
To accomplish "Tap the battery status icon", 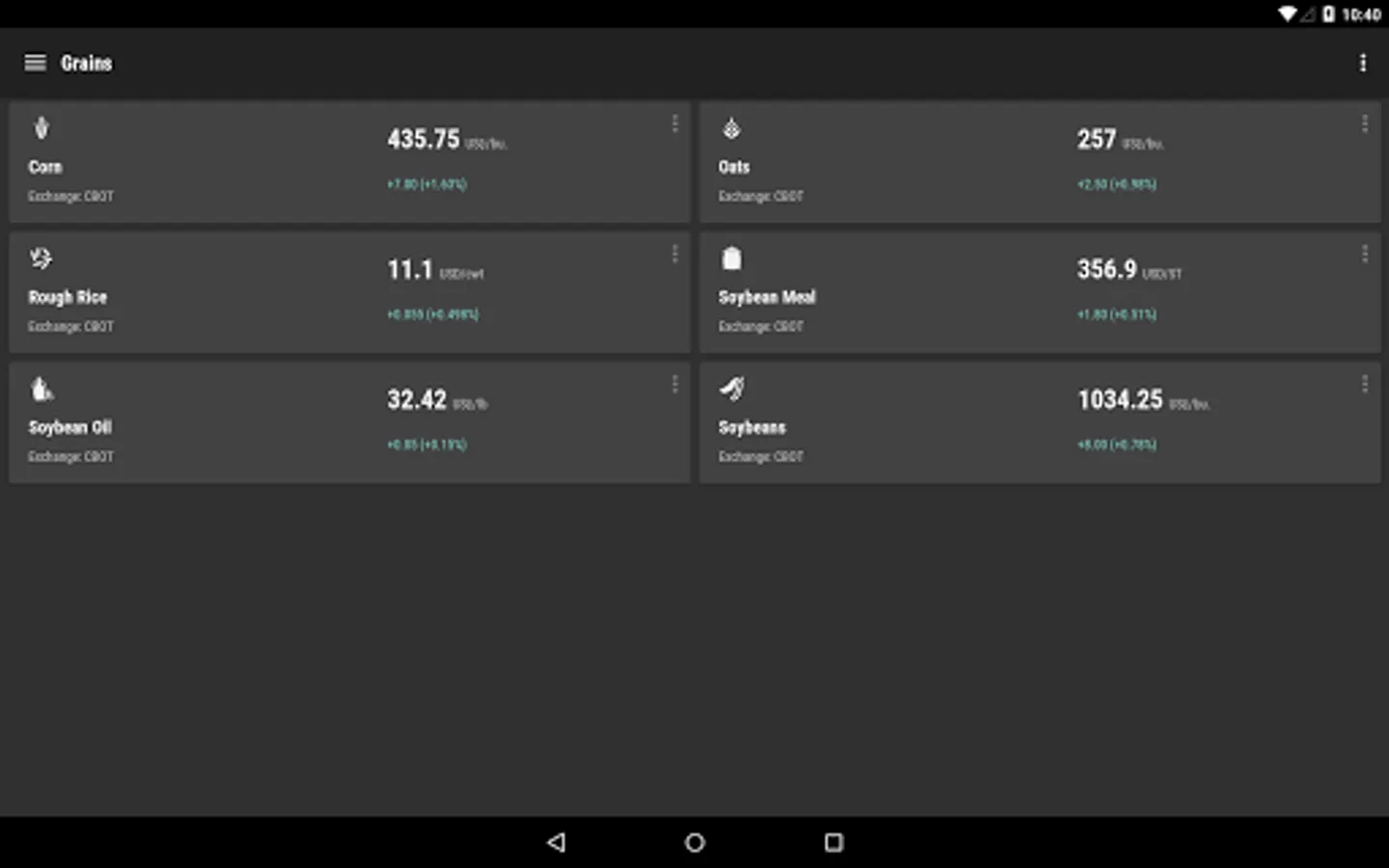I will (1328, 14).
